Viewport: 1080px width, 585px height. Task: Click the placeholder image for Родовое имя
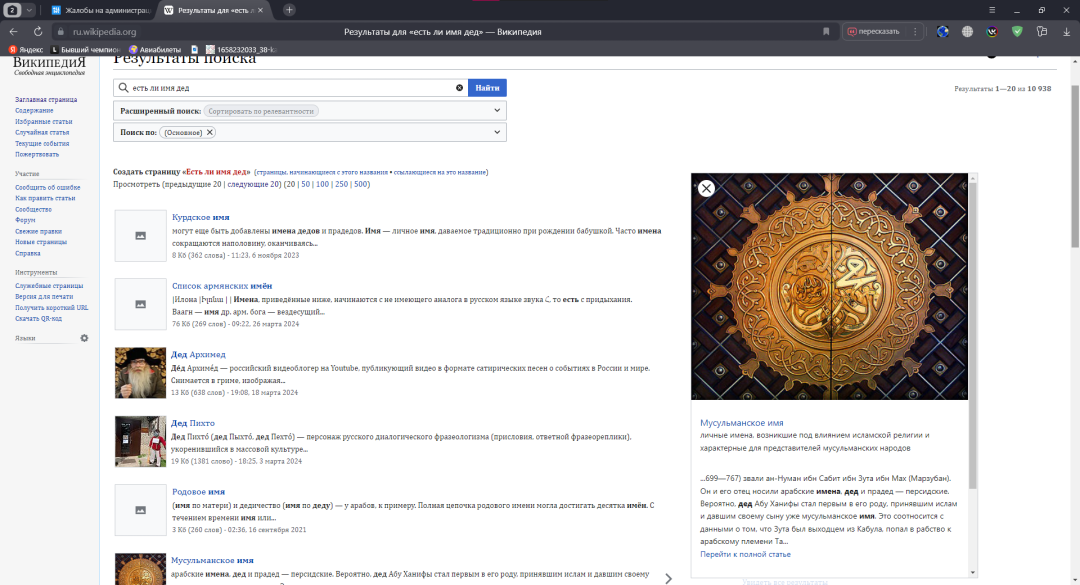(x=141, y=510)
